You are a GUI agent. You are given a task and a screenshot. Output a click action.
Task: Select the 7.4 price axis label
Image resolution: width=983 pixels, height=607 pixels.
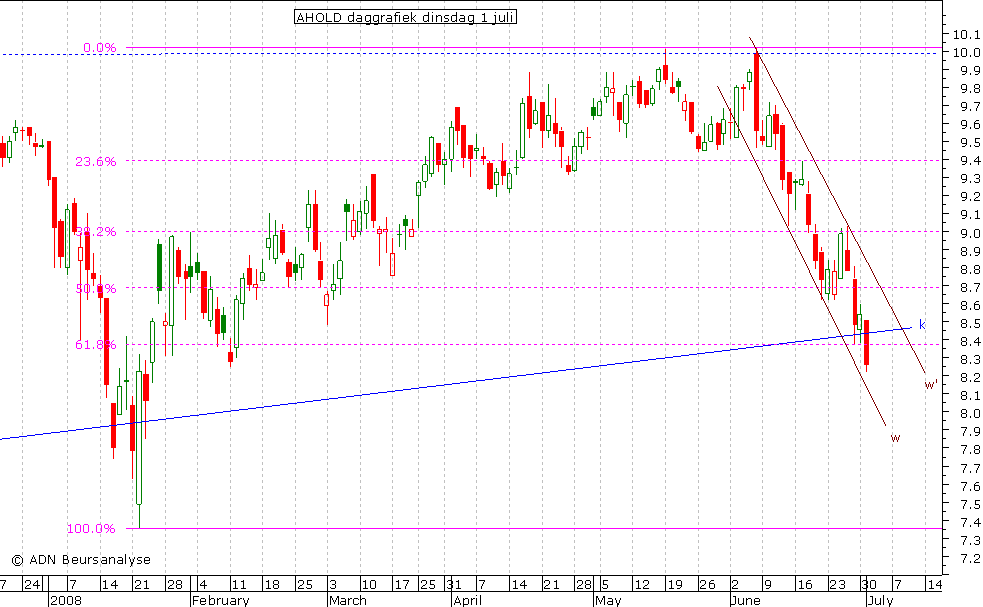click(x=970, y=522)
